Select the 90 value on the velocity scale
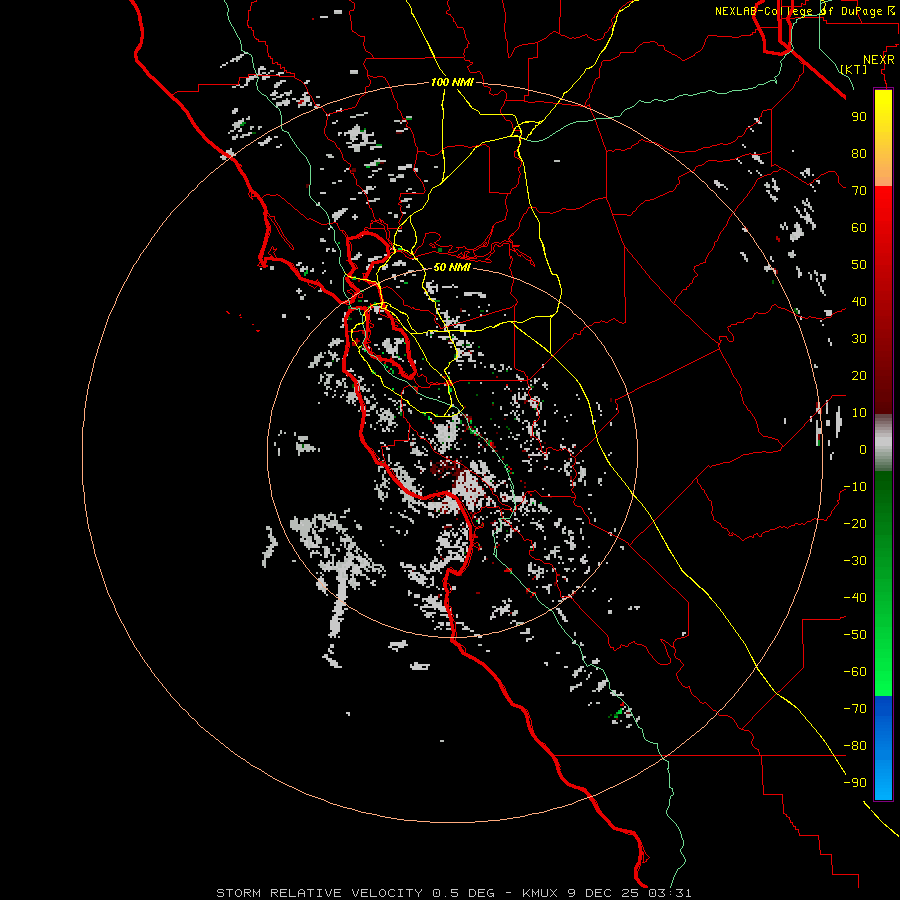This screenshot has height=900, width=900. click(859, 117)
